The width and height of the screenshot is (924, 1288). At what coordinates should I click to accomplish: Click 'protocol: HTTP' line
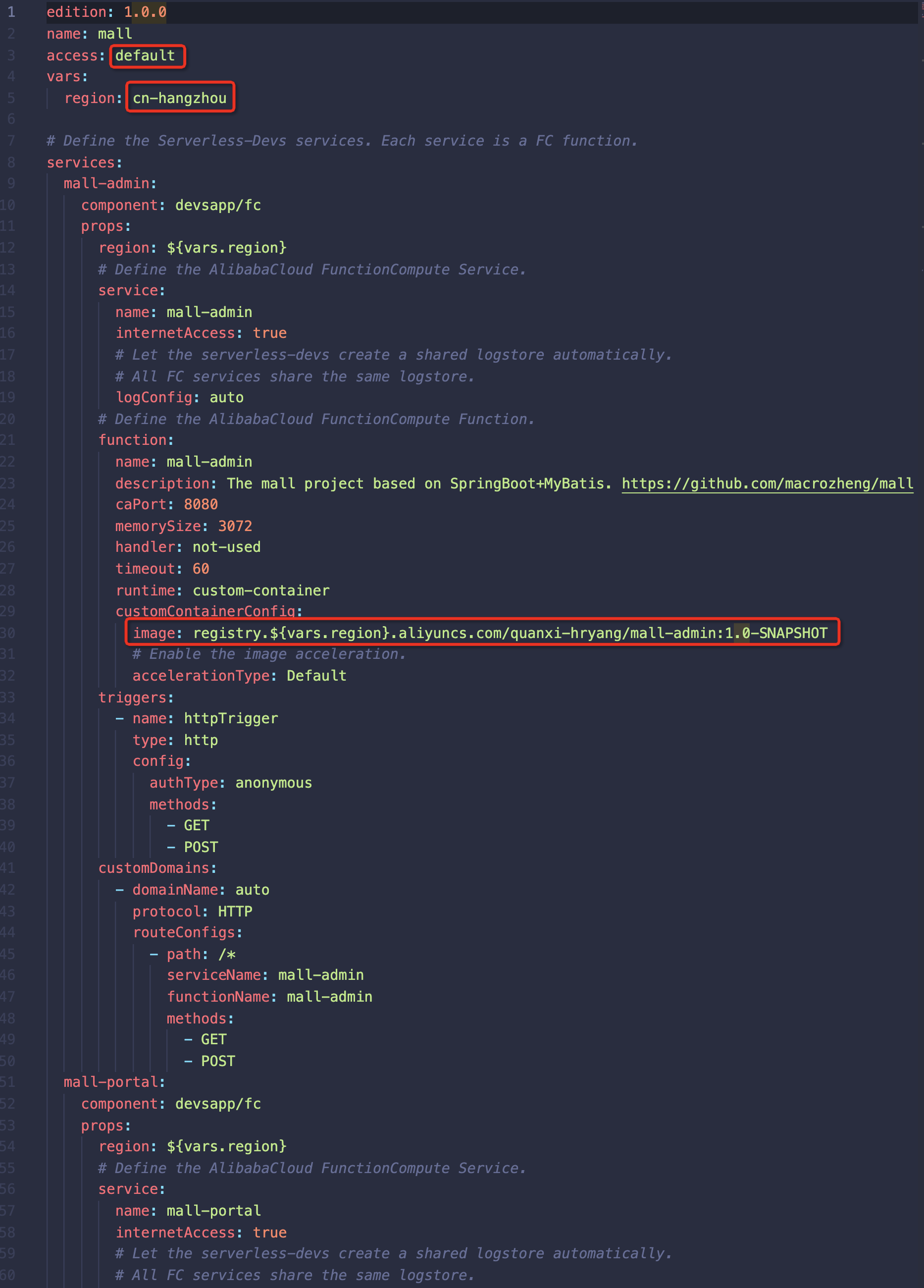[x=192, y=911]
